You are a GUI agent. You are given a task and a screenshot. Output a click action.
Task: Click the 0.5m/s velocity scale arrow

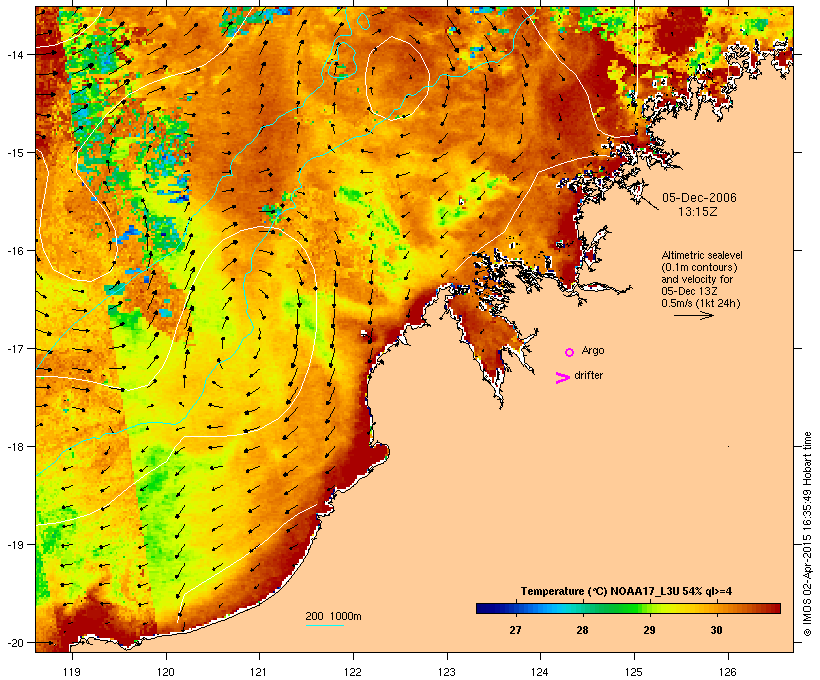pos(693,315)
